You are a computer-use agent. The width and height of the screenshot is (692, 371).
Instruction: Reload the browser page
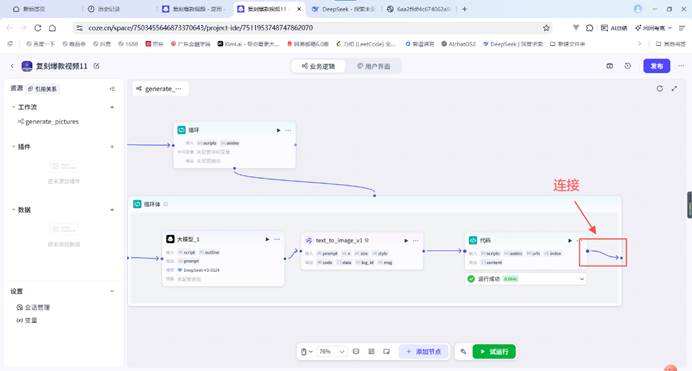pyautogui.click(x=38, y=28)
